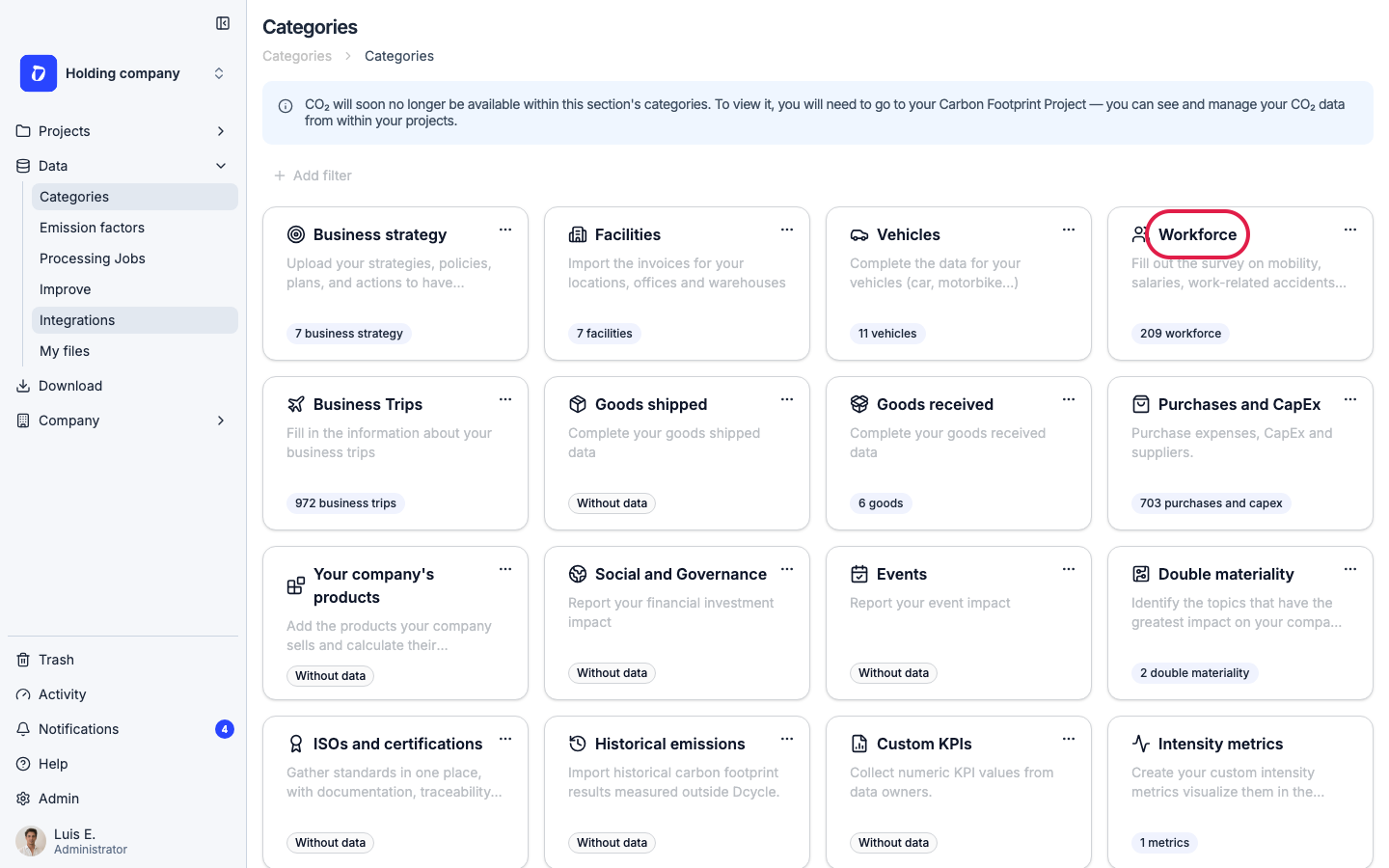Screen dimensions: 1389x868
Task: Open the Improve section
Action: pos(135,289)
